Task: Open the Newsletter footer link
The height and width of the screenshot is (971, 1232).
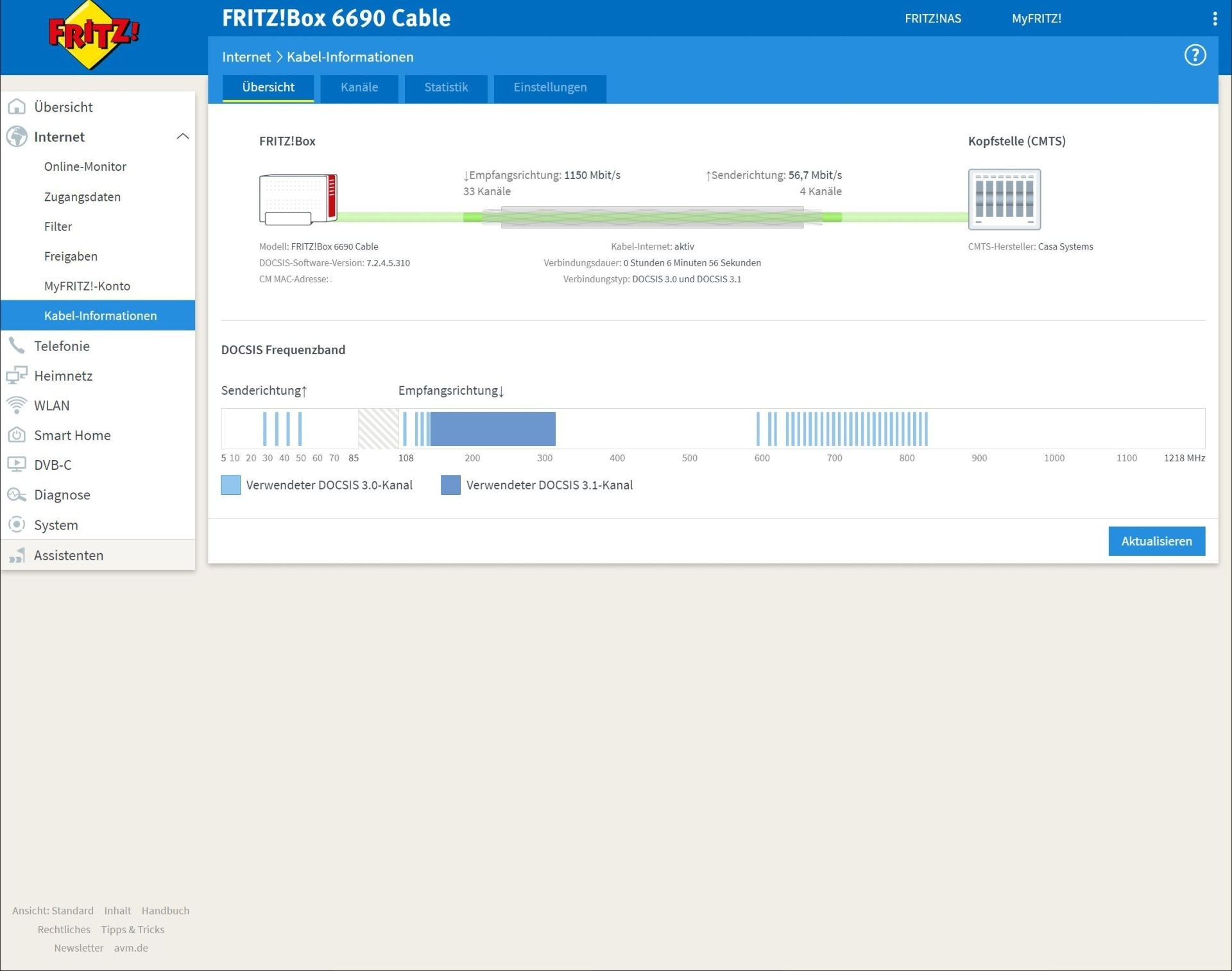Action: tap(78, 948)
